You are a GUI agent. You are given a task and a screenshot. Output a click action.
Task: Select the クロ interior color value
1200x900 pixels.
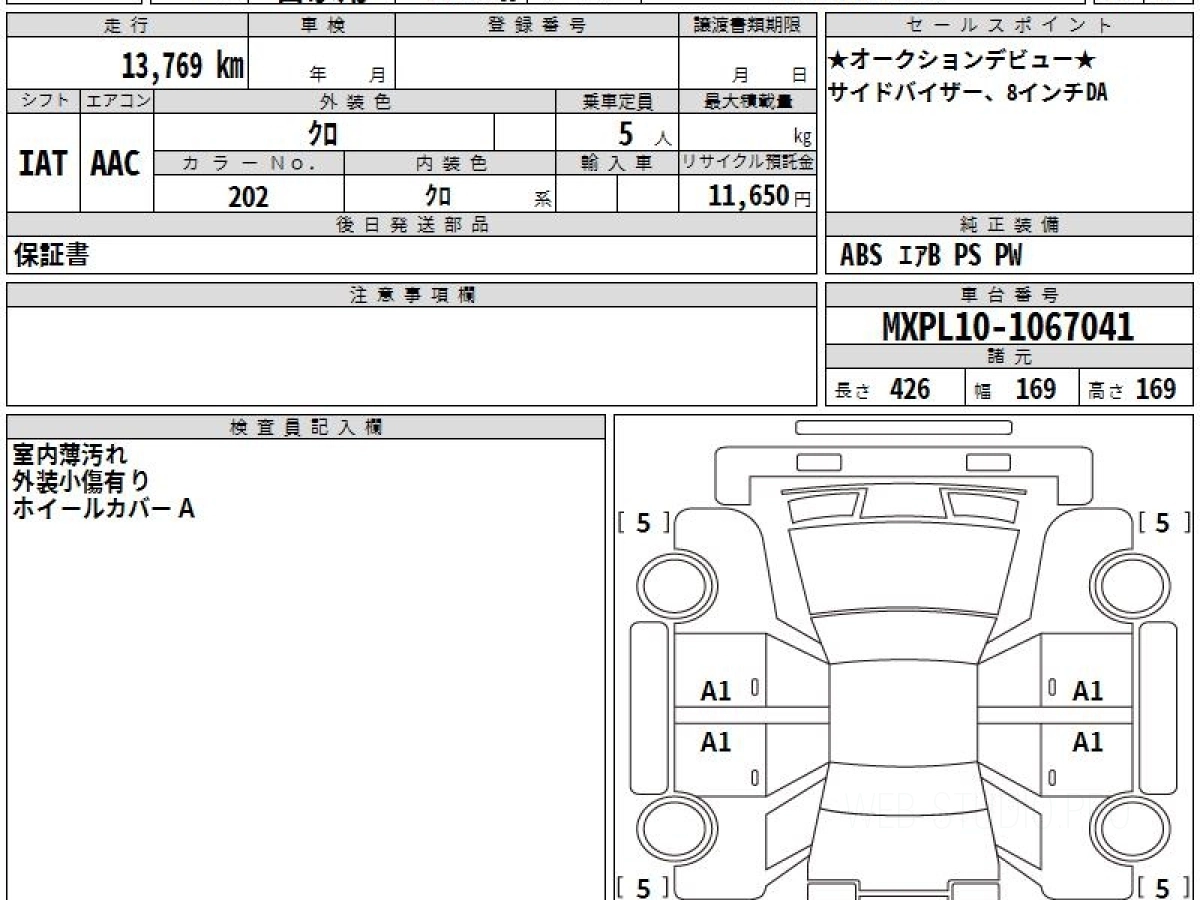[438, 196]
